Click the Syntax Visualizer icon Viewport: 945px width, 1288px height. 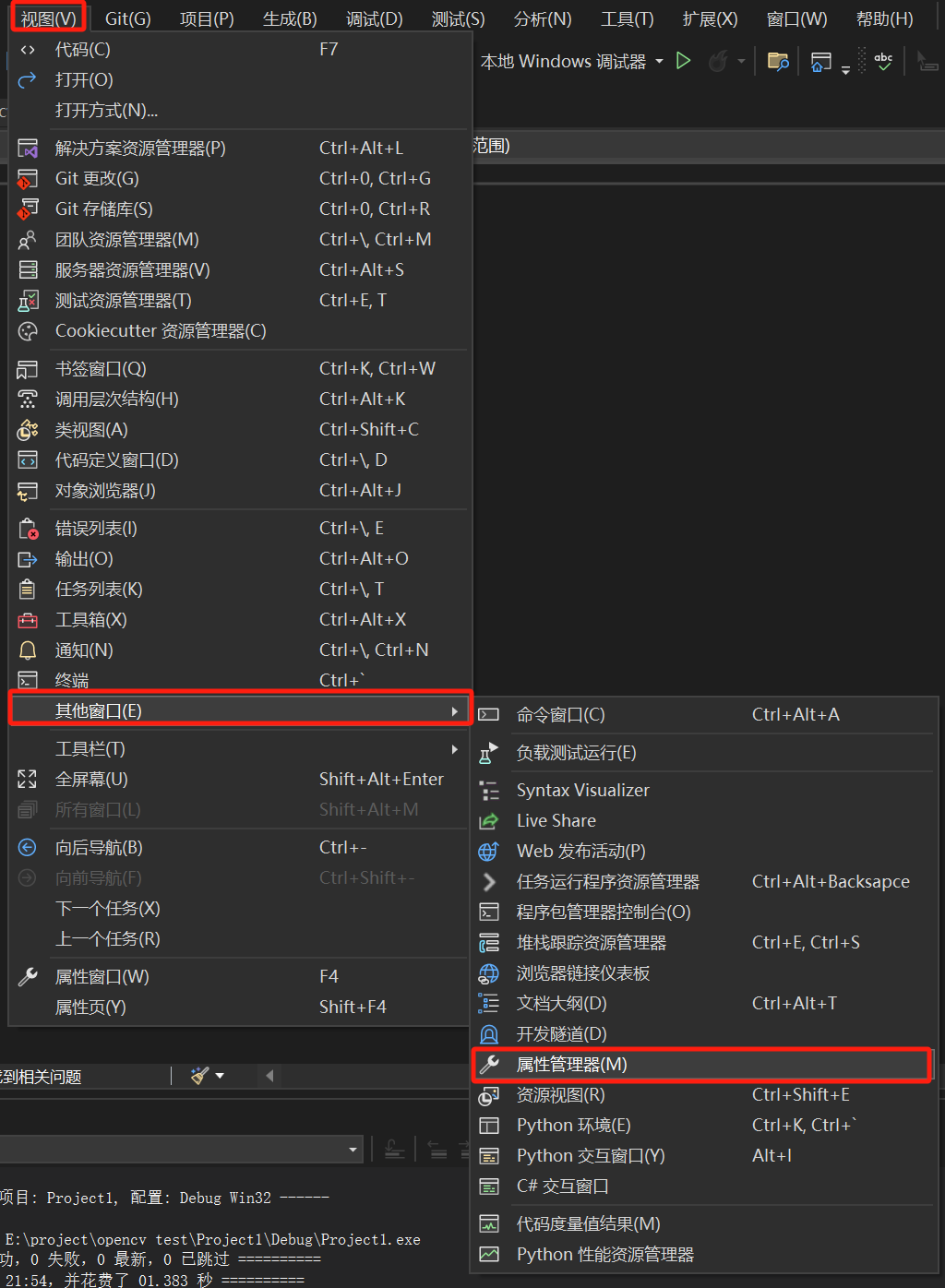(489, 791)
